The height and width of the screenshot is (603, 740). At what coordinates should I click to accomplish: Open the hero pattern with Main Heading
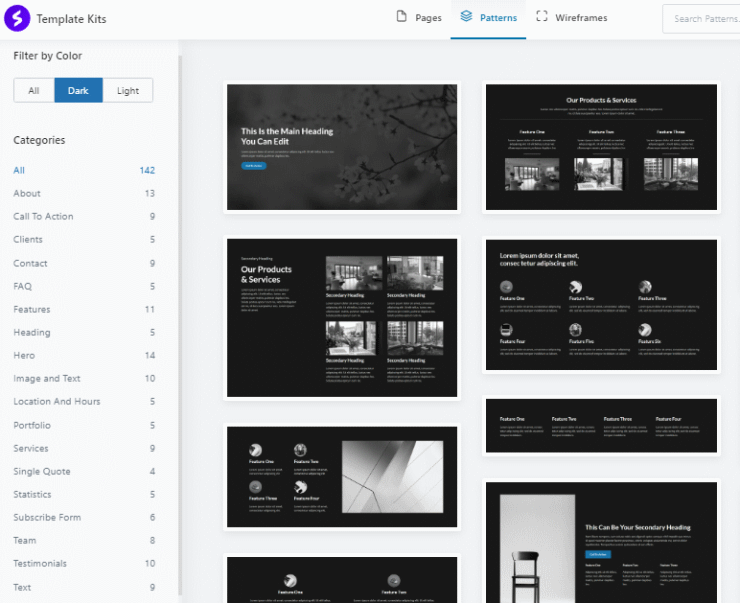(342, 147)
